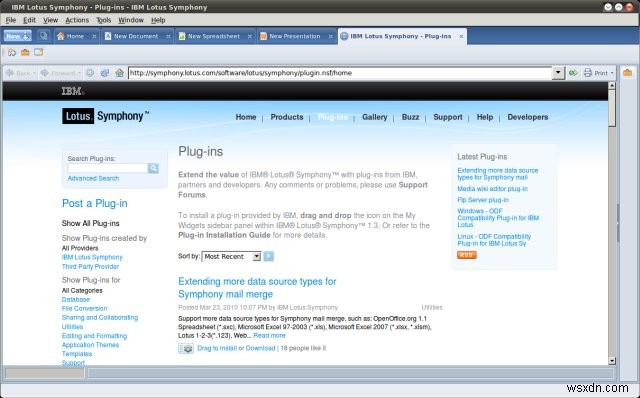This screenshot has width=640, height=398.
Task: Select Application Themes category link
Action: tap(90, 345)
